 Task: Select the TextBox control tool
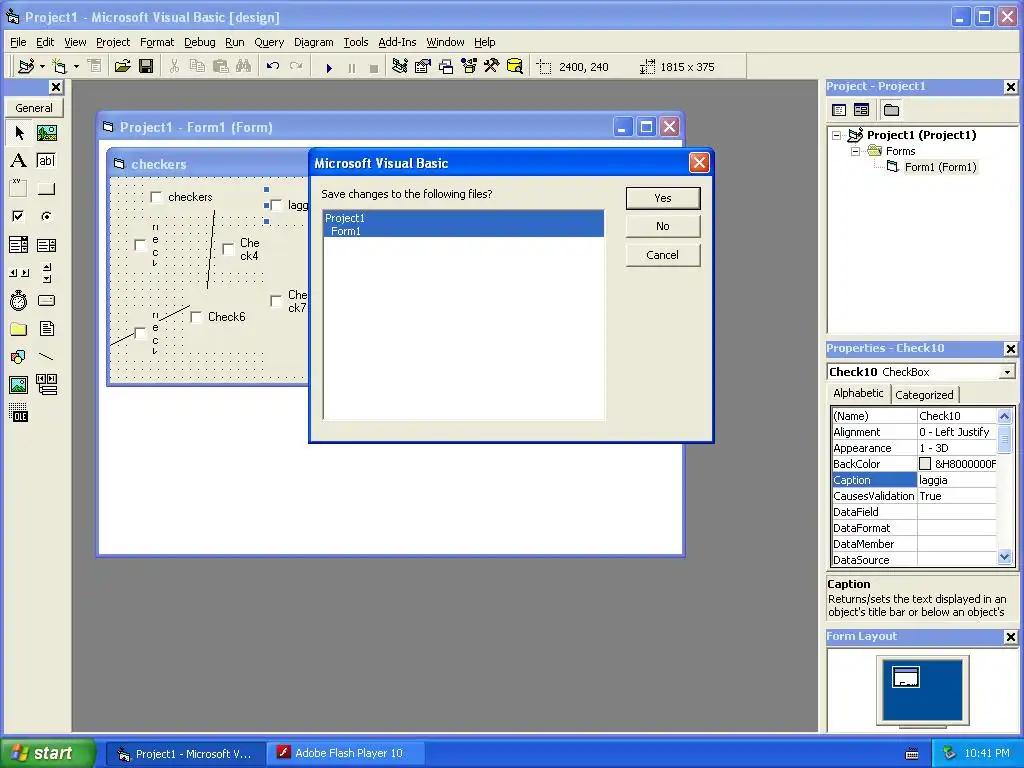tap(46, 161)
